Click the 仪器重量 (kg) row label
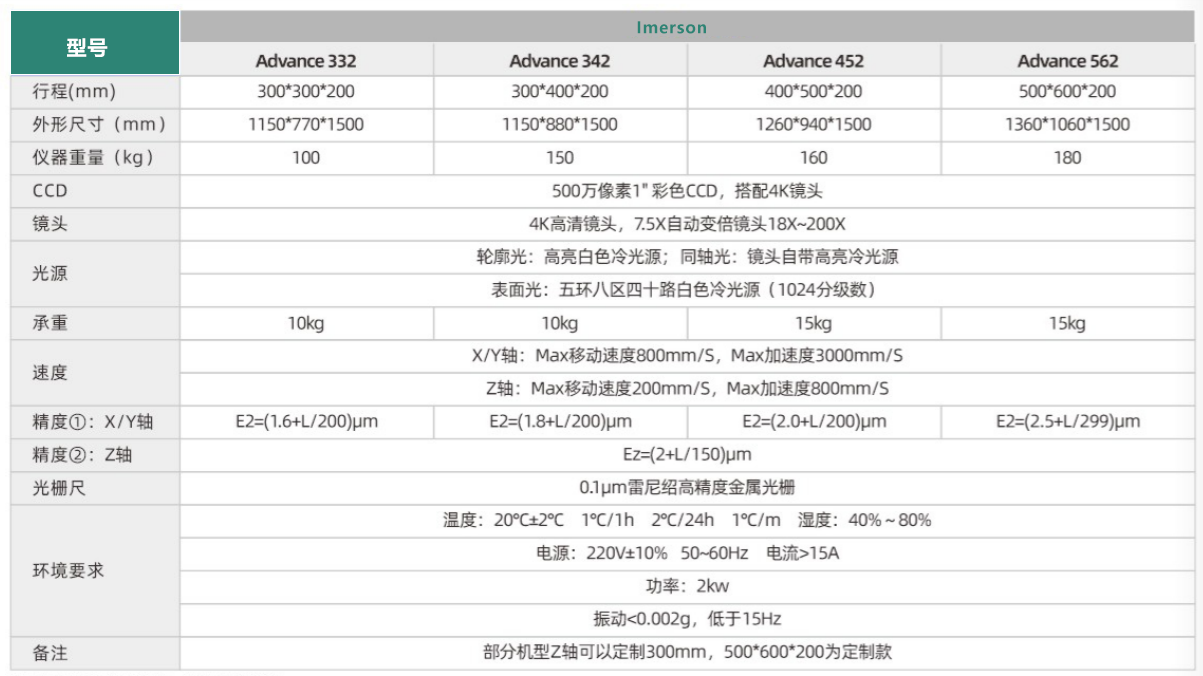 (x=94, y=158)
